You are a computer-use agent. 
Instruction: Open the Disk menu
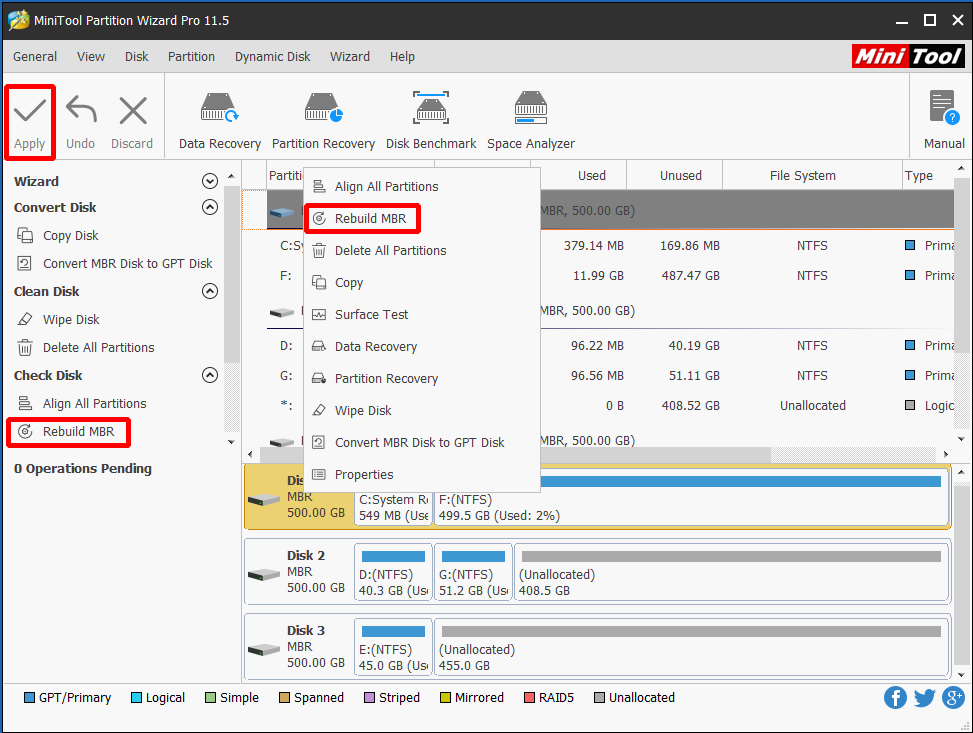tap(137, 56)
